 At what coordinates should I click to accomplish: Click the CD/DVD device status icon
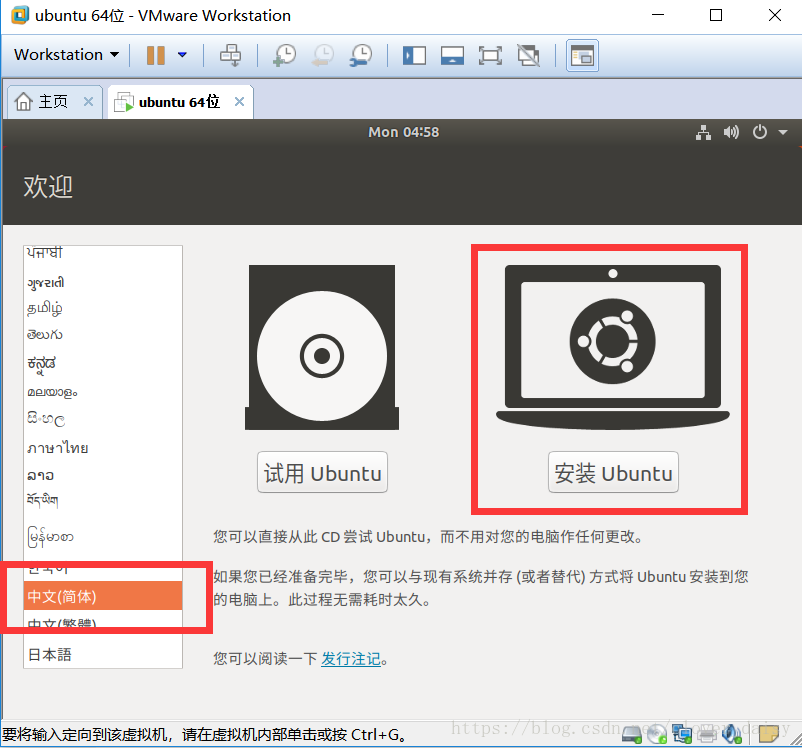pos(657,735)
